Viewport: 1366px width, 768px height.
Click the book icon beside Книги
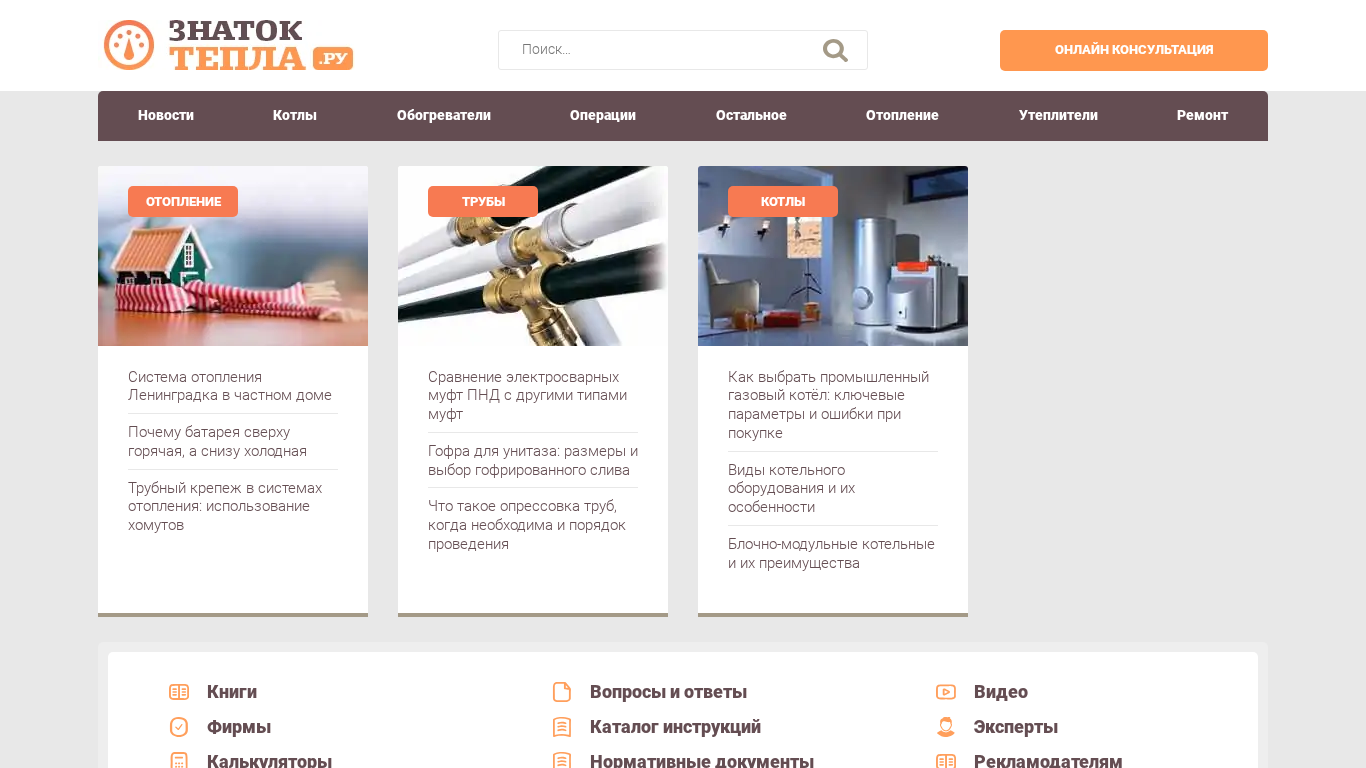[x=179, y=692]
